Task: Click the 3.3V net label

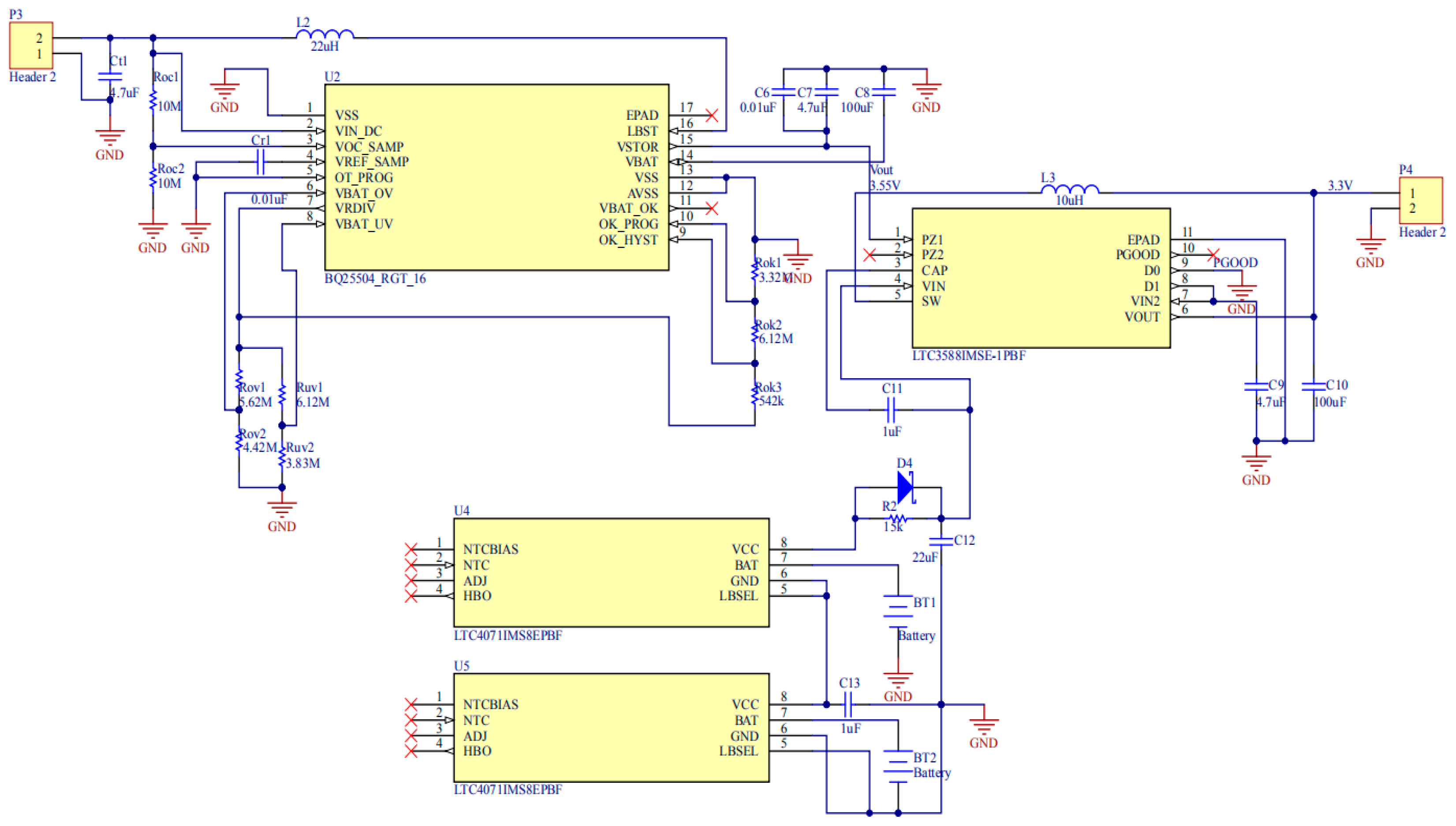Action: (1339, 185)
